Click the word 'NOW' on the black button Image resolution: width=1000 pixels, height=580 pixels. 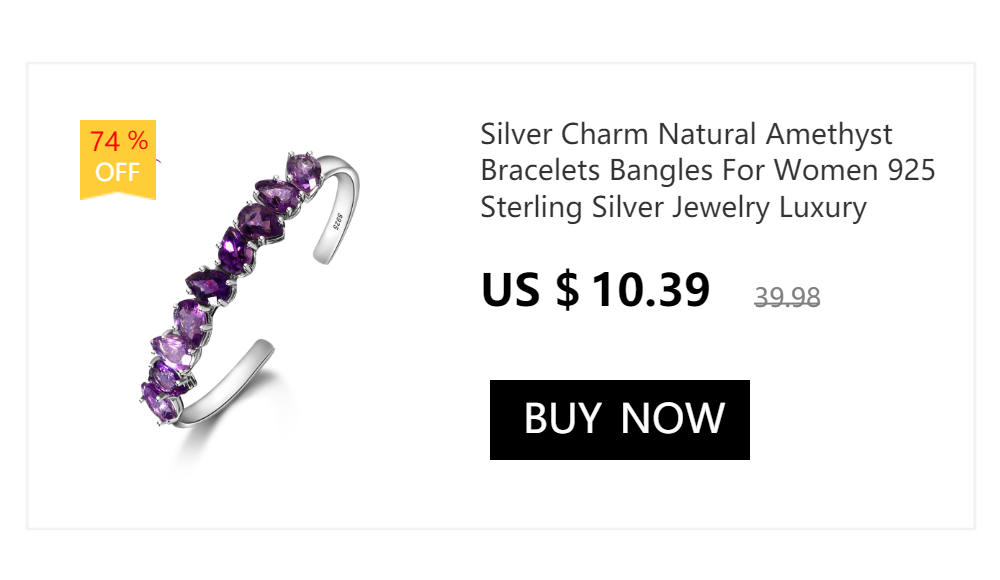point(673,419)
